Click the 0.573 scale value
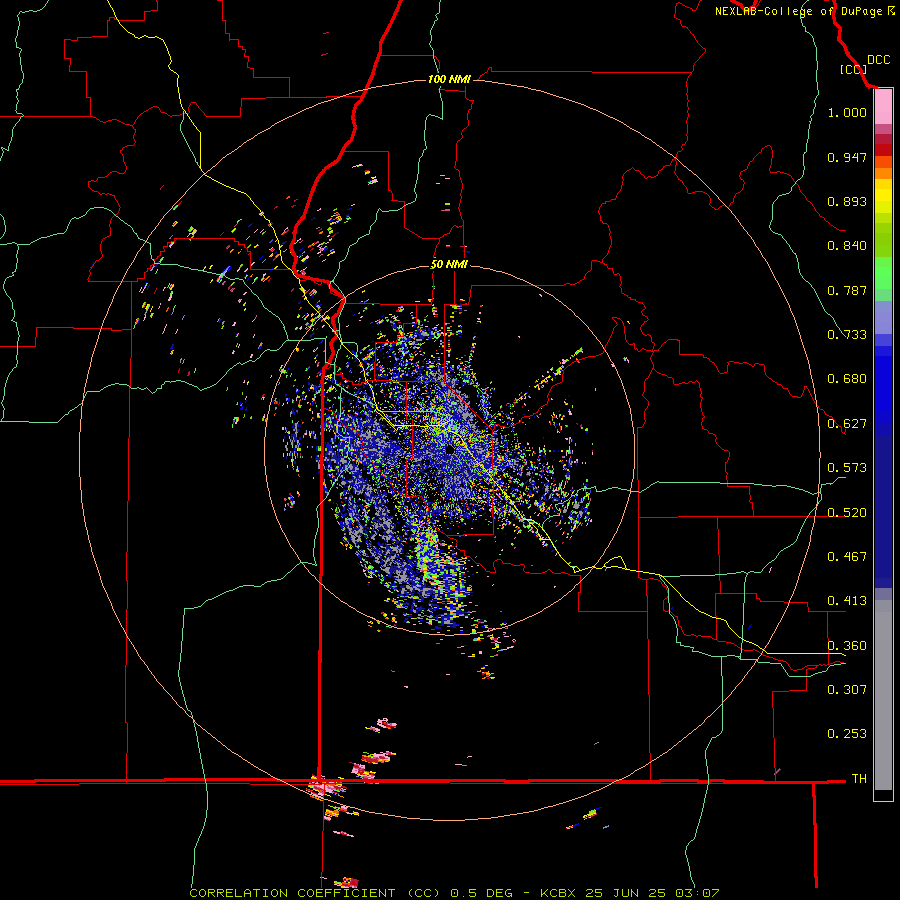The height and width of the screenshot is (900, 900). (847, 468)
